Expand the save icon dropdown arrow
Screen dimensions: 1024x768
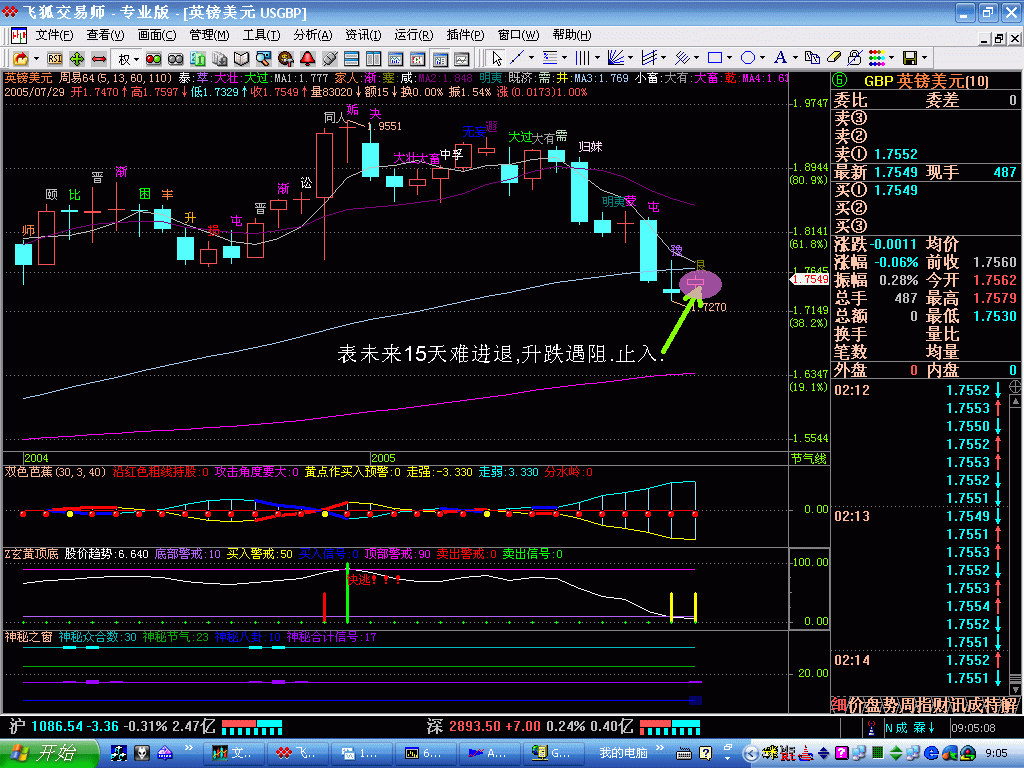925,58
